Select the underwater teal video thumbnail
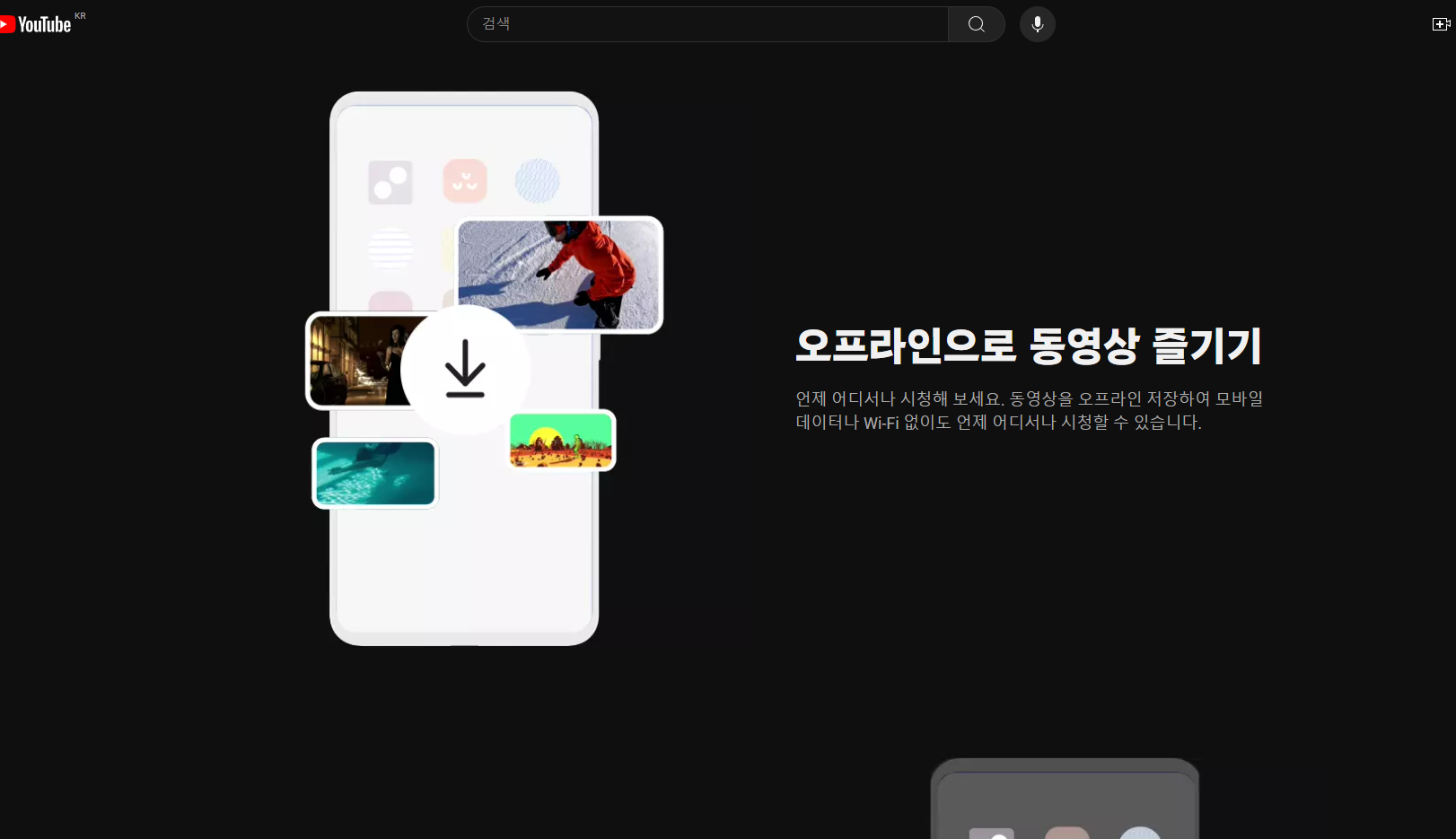This screenshot has width=1456, height=839. point(375,473)
